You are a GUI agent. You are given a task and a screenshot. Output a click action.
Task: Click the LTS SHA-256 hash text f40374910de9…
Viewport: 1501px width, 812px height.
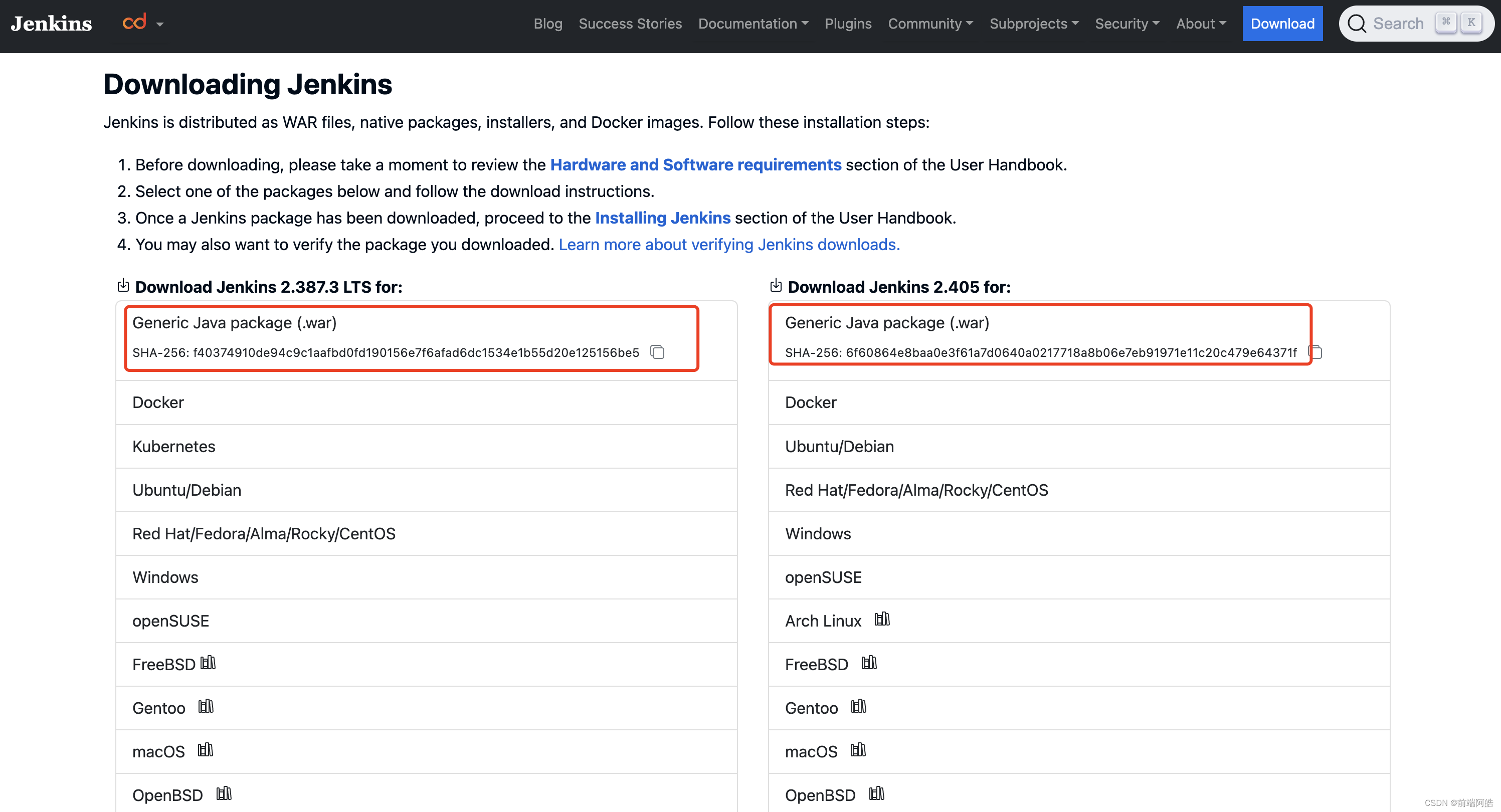(416, 352)
